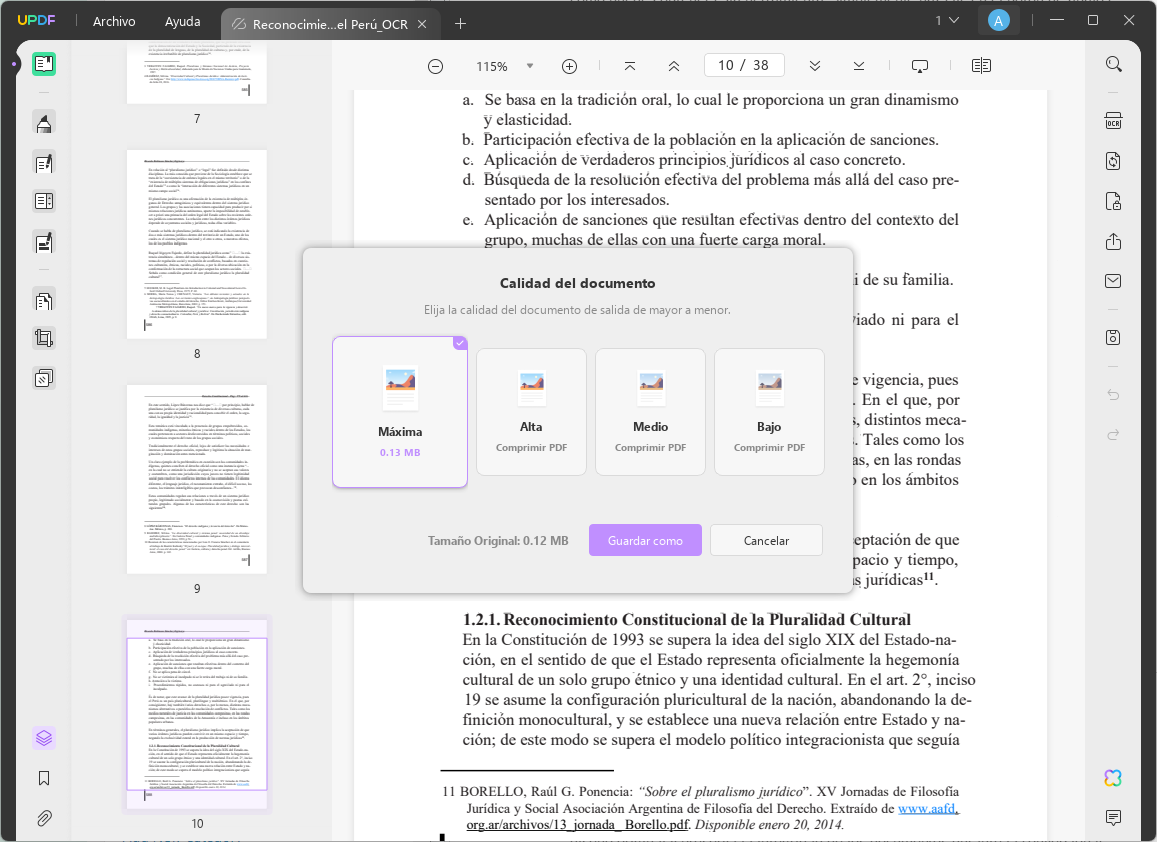Open the UPDF AI assistant icon

pos(1113,778)
